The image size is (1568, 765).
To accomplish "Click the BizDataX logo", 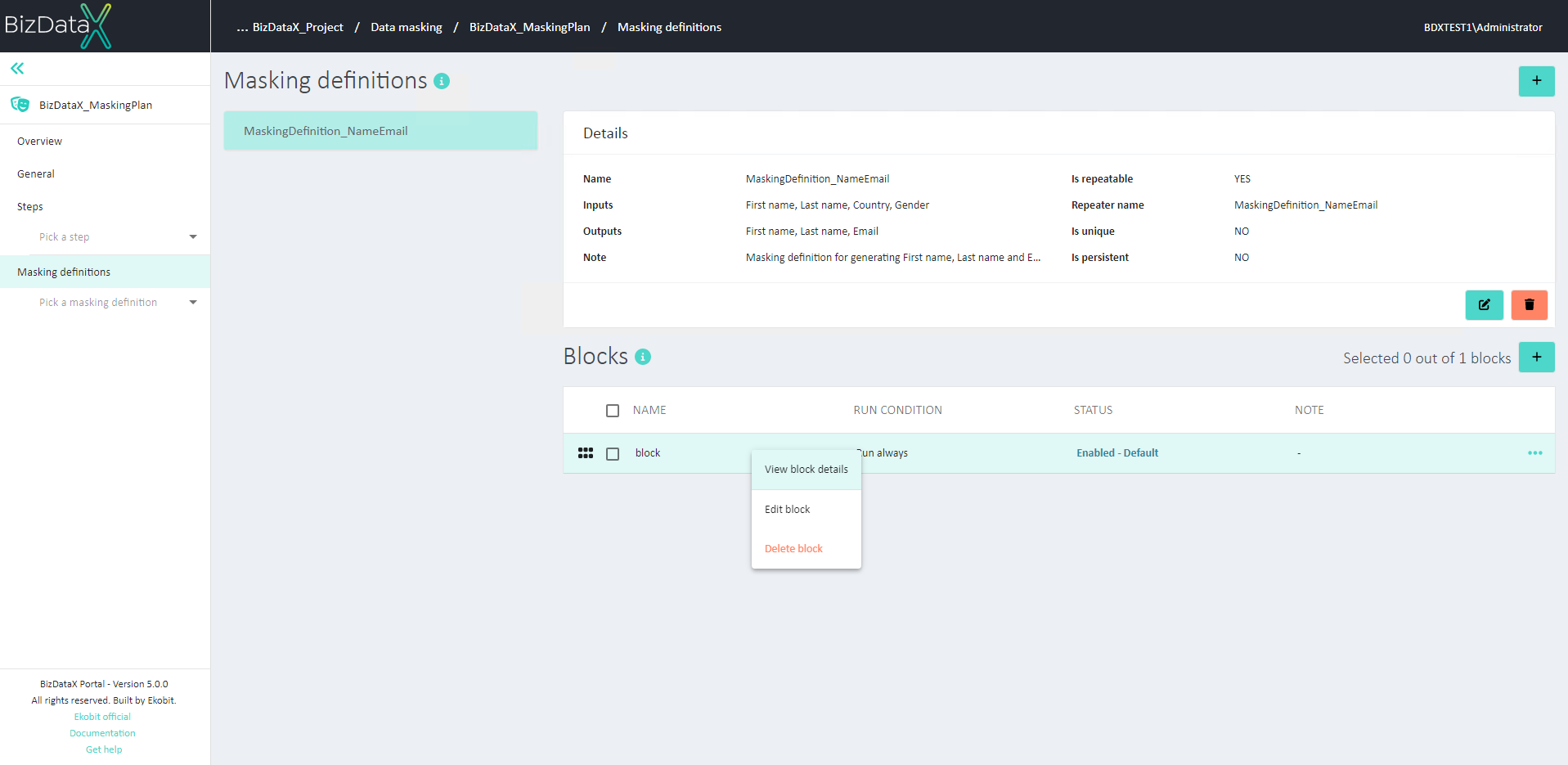I will pyautogui.click(x=58, y=26).
